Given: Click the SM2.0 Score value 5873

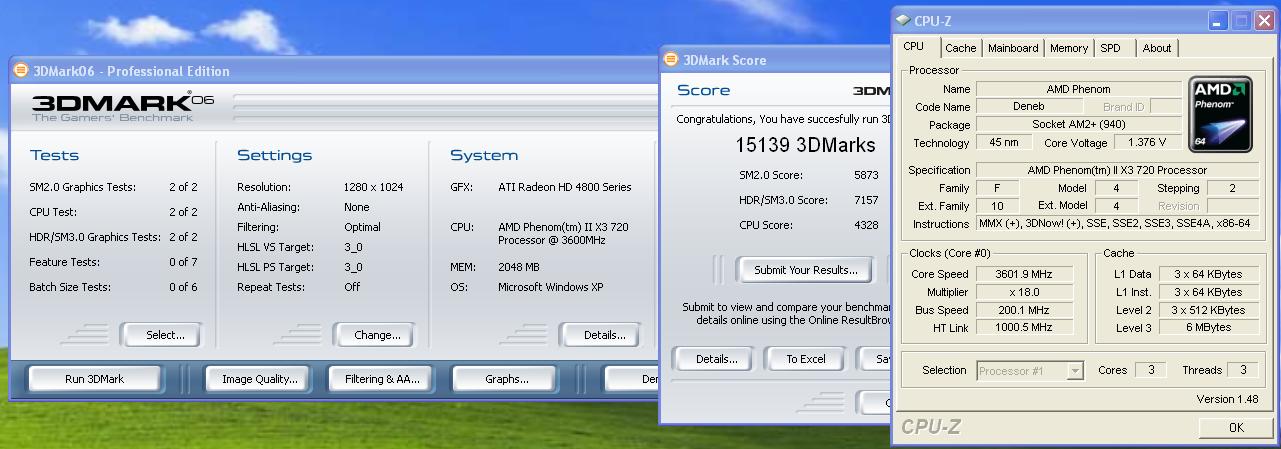Looking at the screenshot, I should (x=866, y=175).
